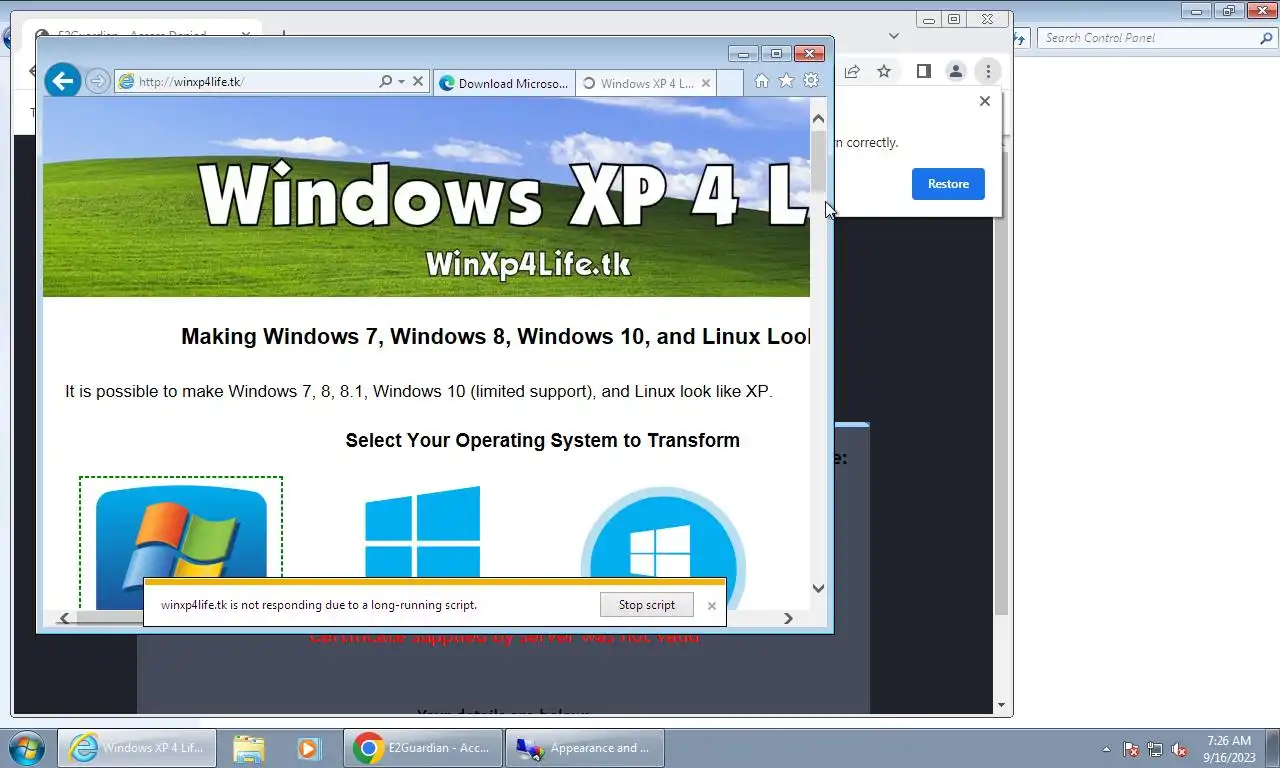Click the WinXp4Life.tk banner image
The height and width of the screenshot is (768, 1280).
426,197
